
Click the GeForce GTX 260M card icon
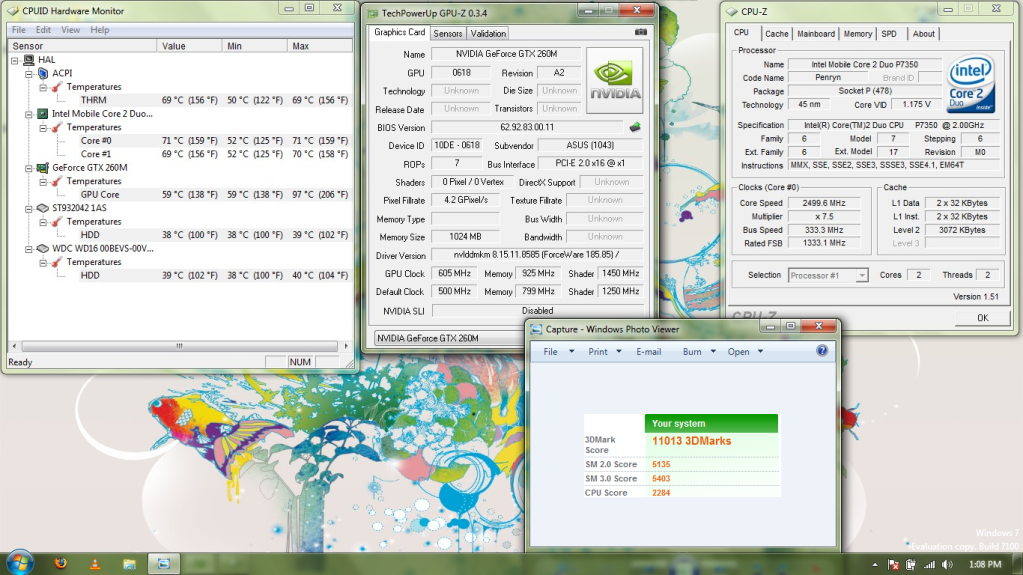point(43,168)
